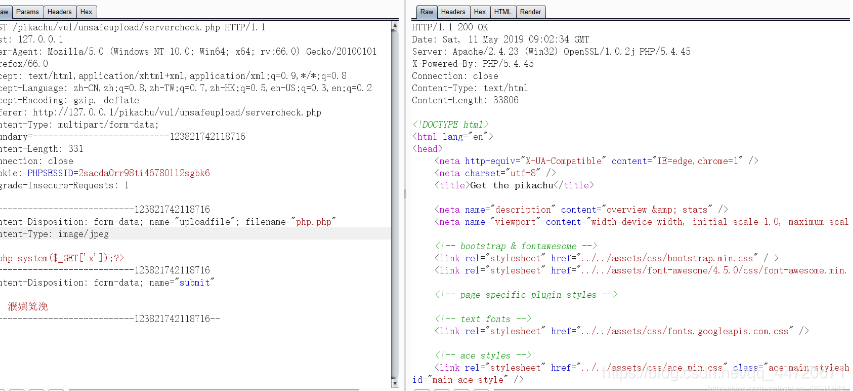Click the 'refox/66.0' continuation line
Screen dimensions: 853x391
tap(24, 64)
